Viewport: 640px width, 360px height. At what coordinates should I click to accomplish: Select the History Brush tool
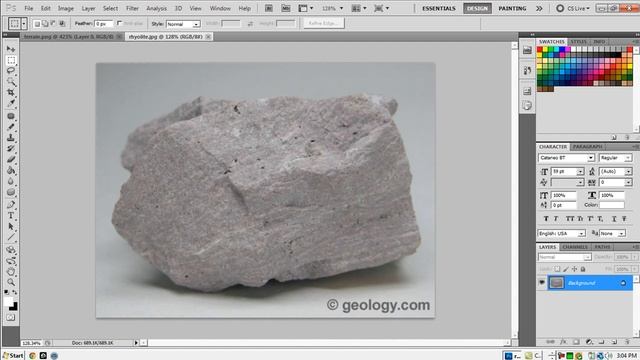(x=11, y=149)
